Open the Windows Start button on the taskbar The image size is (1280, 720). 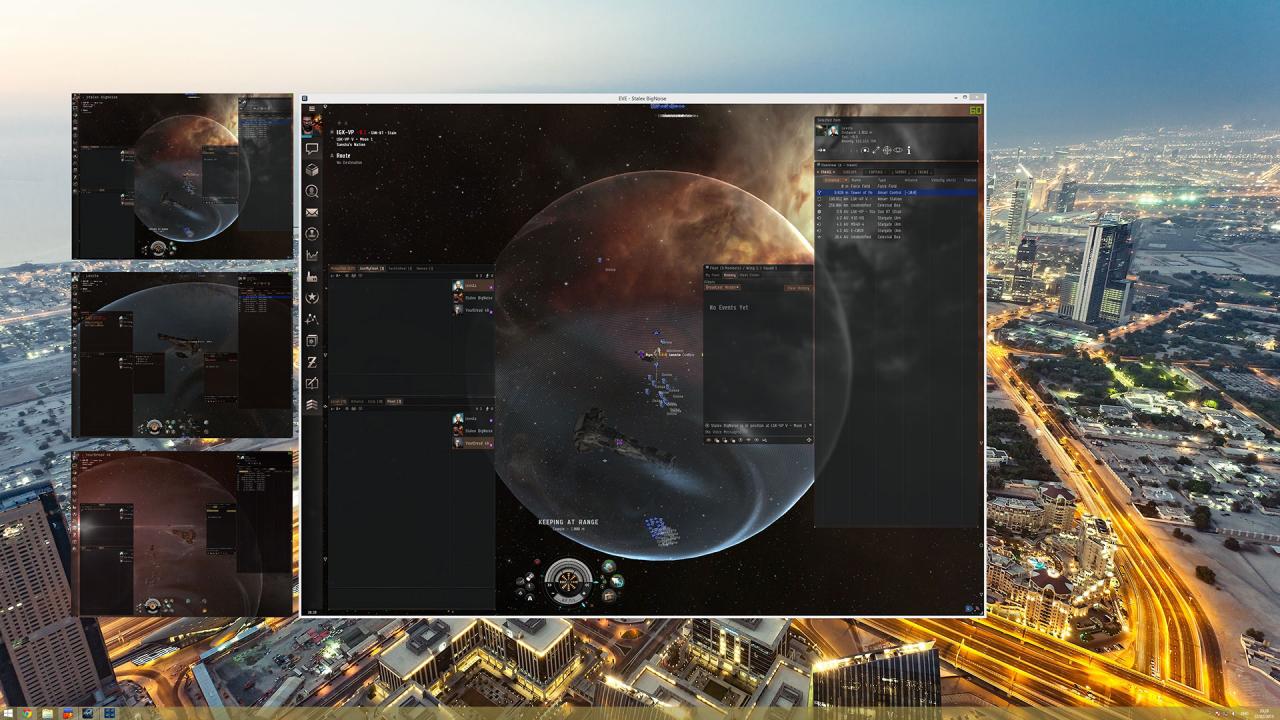[8, 713]
